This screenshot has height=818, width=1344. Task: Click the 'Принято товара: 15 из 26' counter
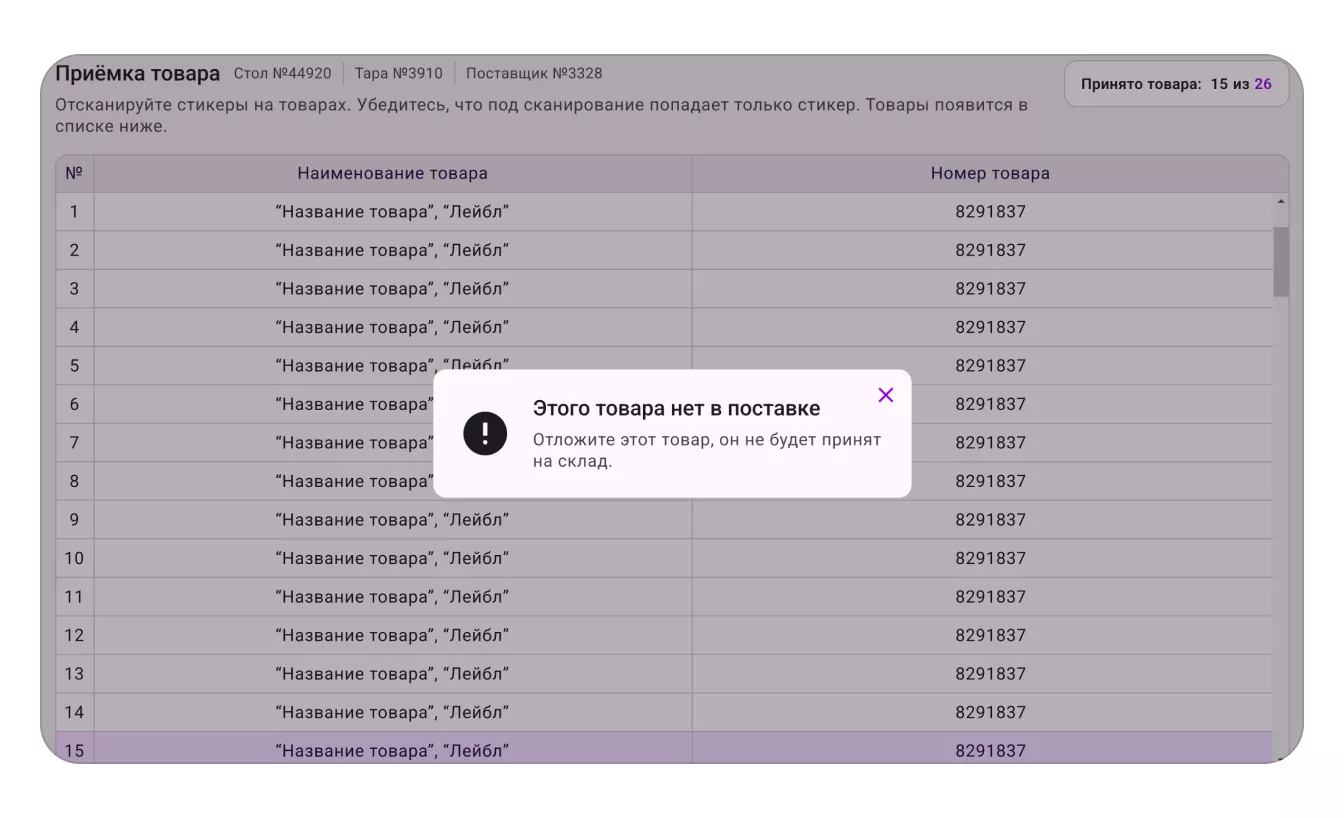click(x=1176, y=84)
